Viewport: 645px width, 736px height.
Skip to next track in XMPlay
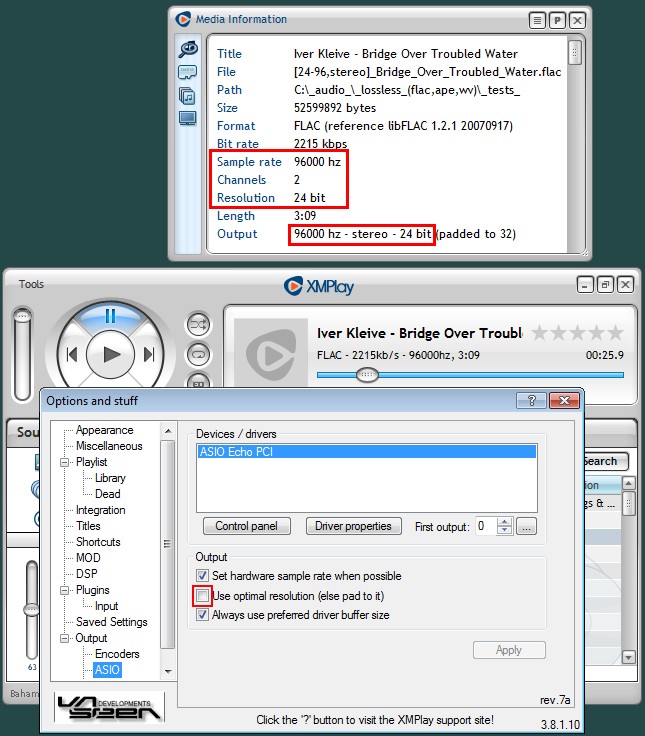click(x=149, y=354)
